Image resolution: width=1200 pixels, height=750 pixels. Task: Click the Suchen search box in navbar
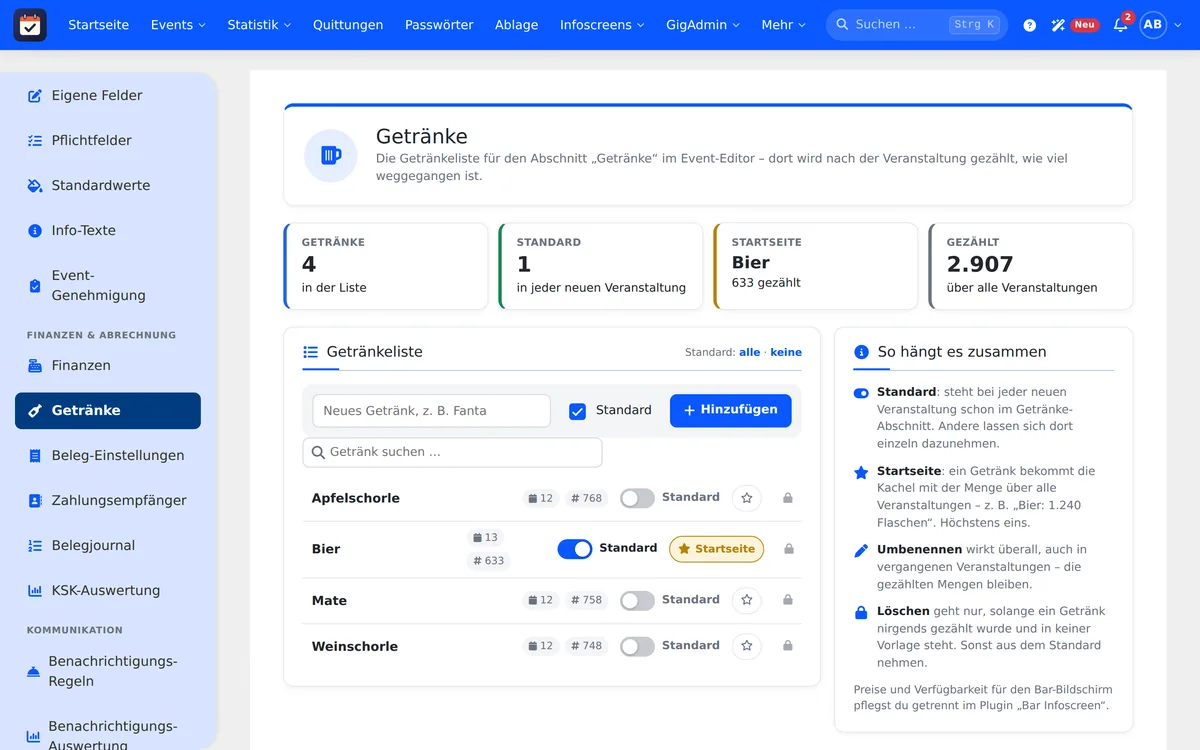(x=917, y=25)
